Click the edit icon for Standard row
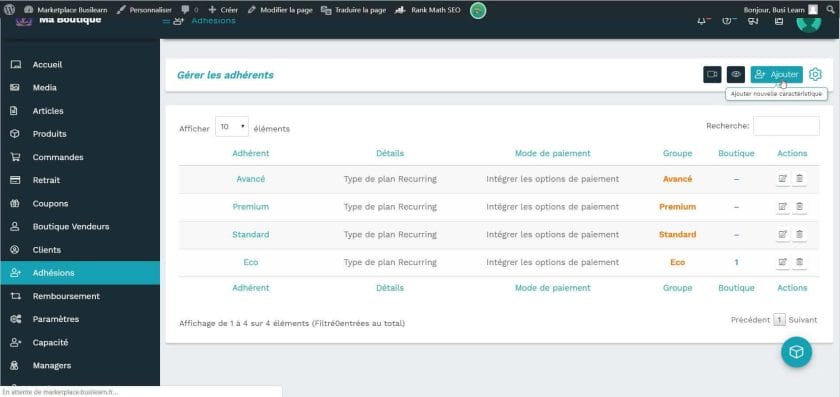 [x=783, y=235]
